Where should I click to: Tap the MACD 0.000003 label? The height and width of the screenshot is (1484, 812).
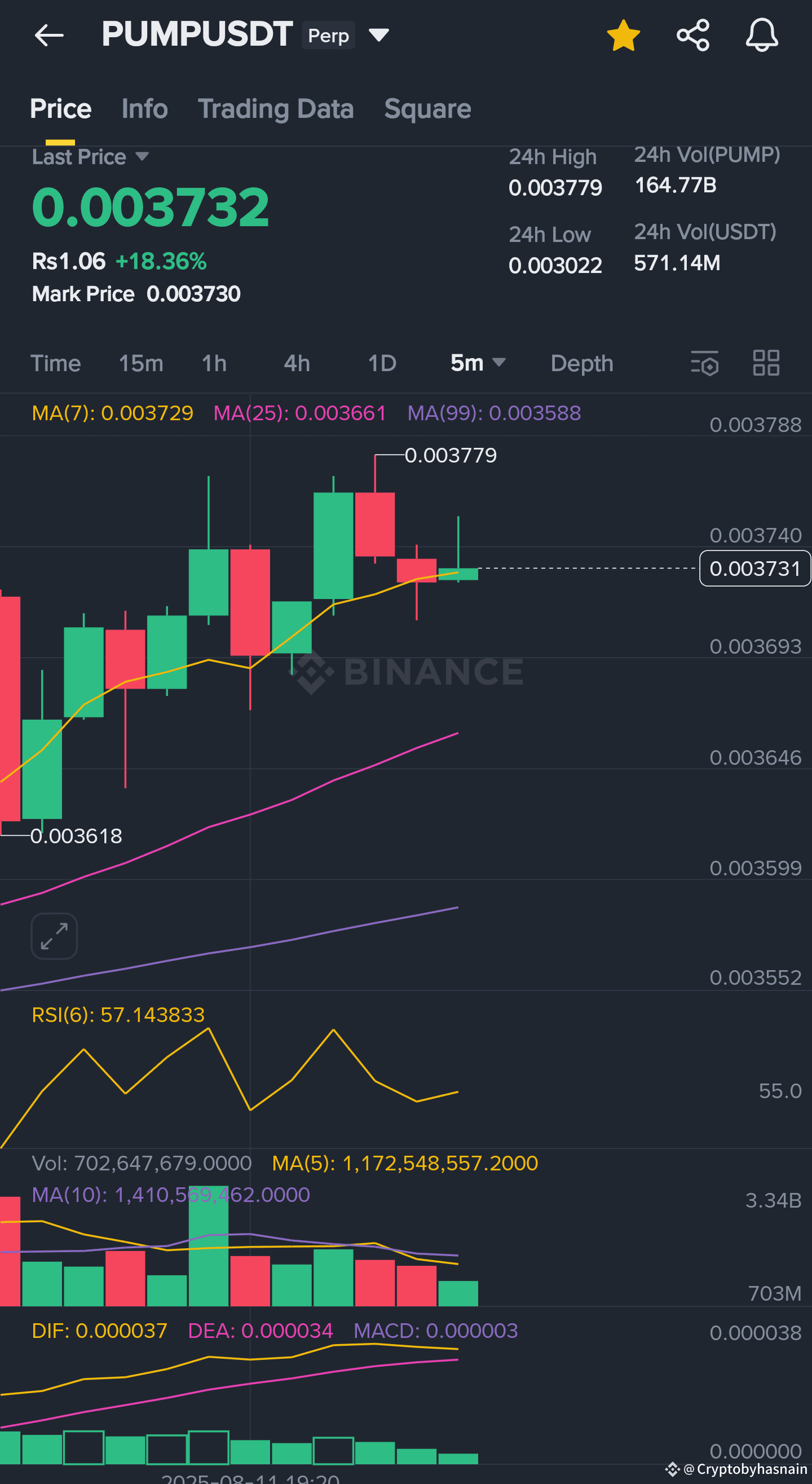tap(435, 1331)
